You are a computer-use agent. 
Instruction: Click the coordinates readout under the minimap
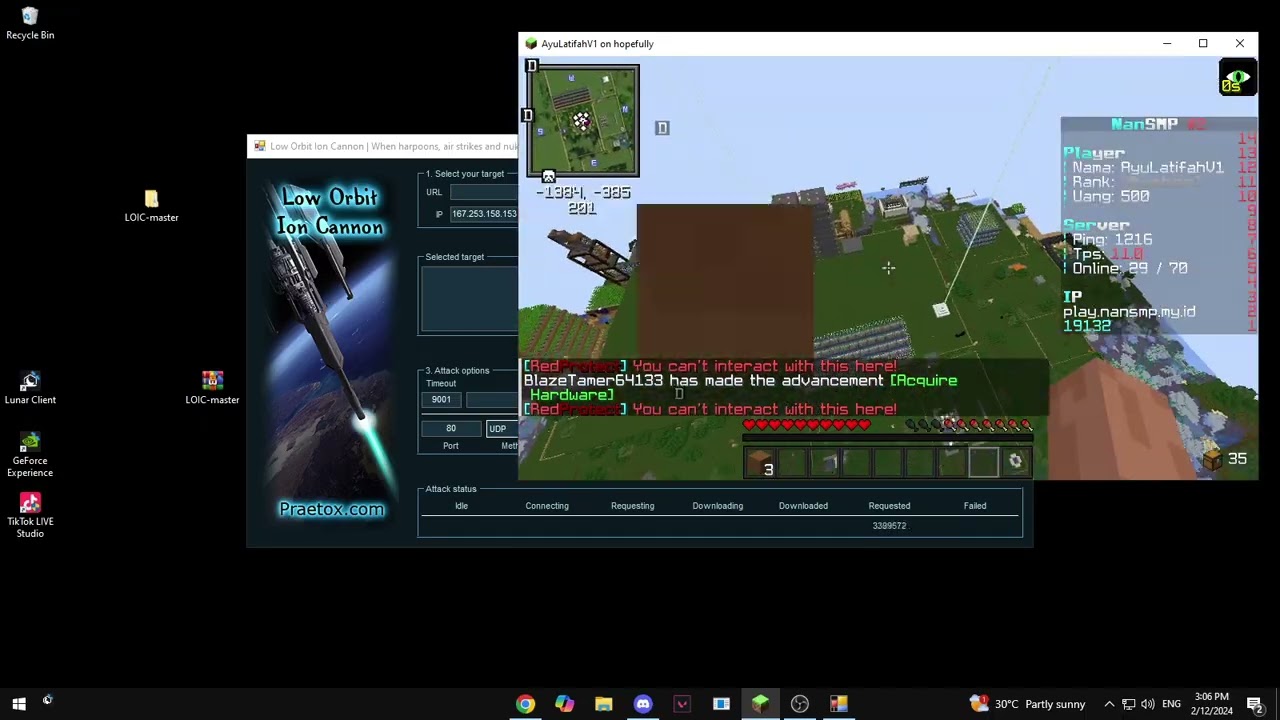[583, 200]
